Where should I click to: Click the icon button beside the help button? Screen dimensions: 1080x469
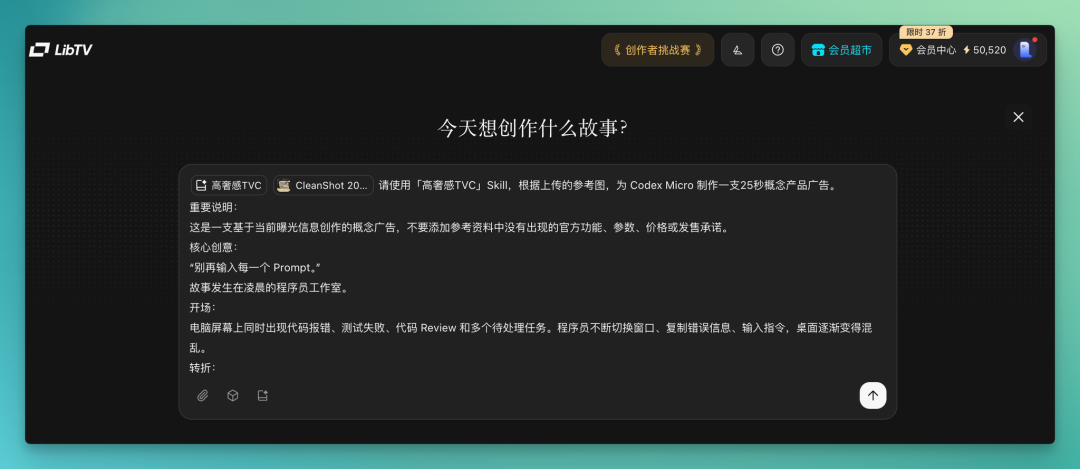point(738,50)
